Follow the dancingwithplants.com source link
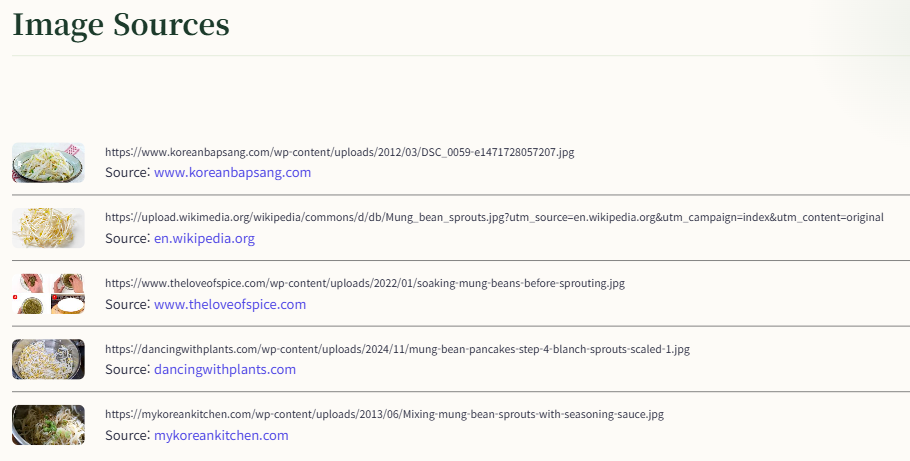910x461 pixels. coord(225,369)
